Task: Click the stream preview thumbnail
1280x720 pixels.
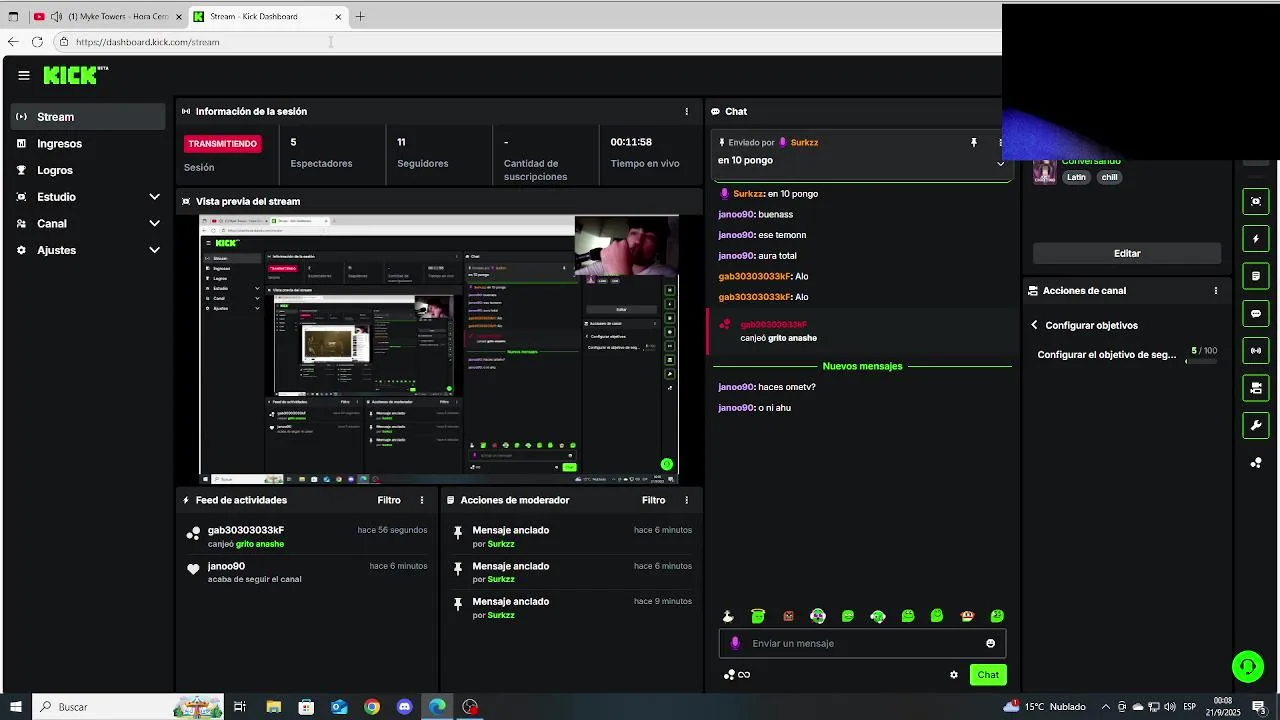Action: tap(439, 349)
